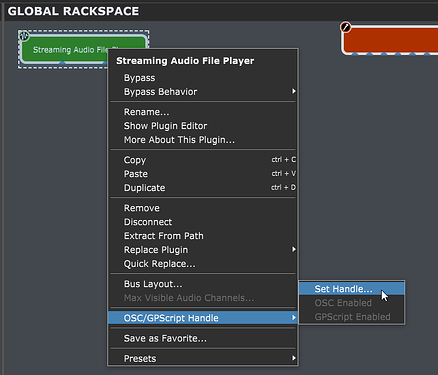Screen dimensions: 438x375
Task: Choose Copy from the menu
Action: (x=203, y=160)
